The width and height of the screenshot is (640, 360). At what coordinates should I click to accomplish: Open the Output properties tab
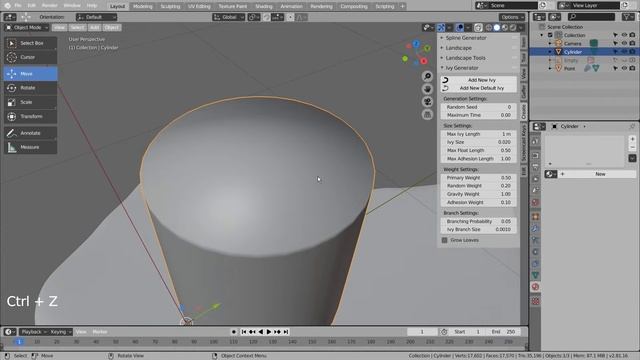(x=536, y=167)
